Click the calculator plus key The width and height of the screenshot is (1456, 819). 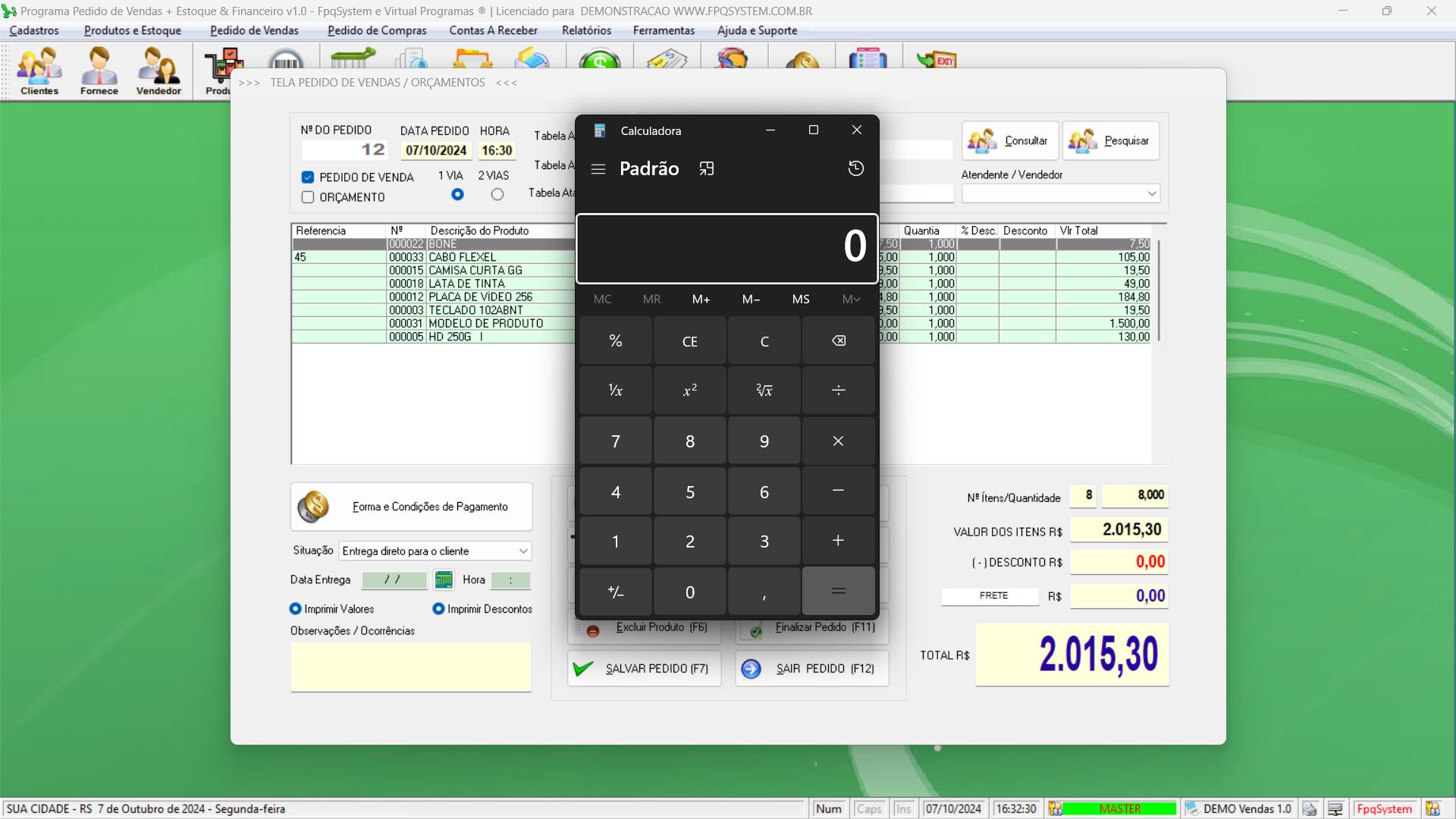838,541
